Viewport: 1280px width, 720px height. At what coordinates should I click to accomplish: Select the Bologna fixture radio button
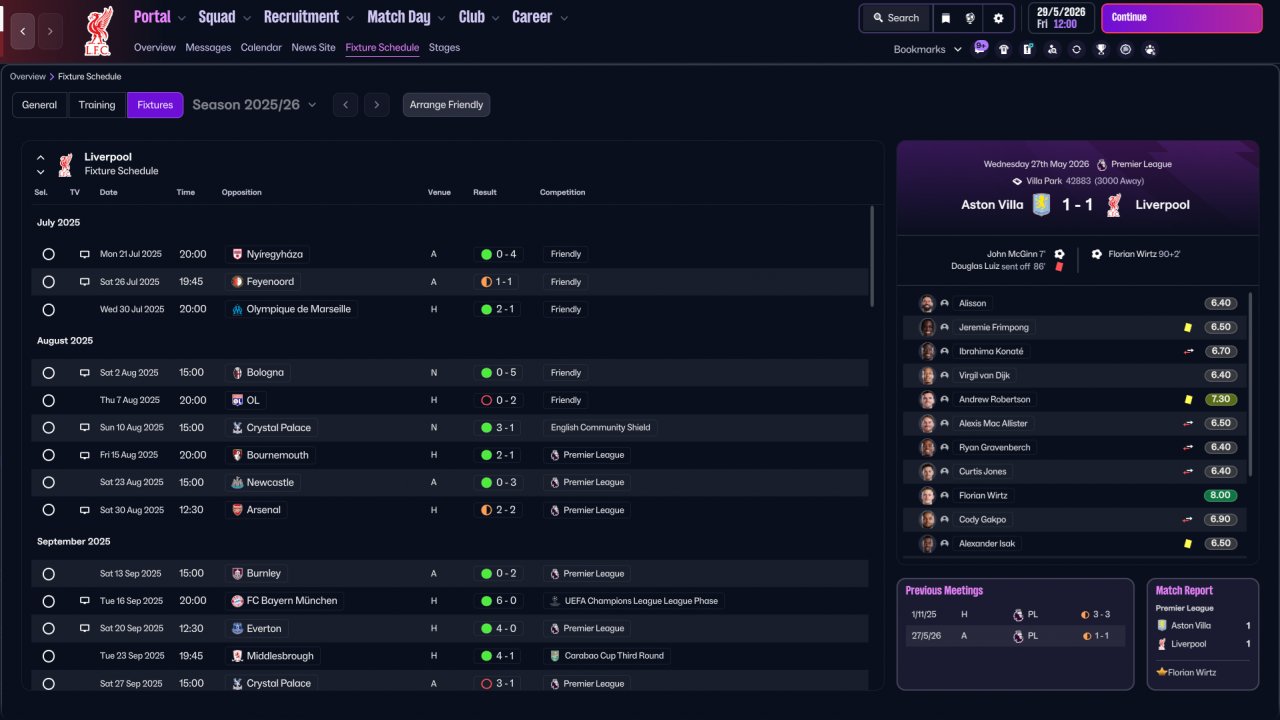point(48,373)
